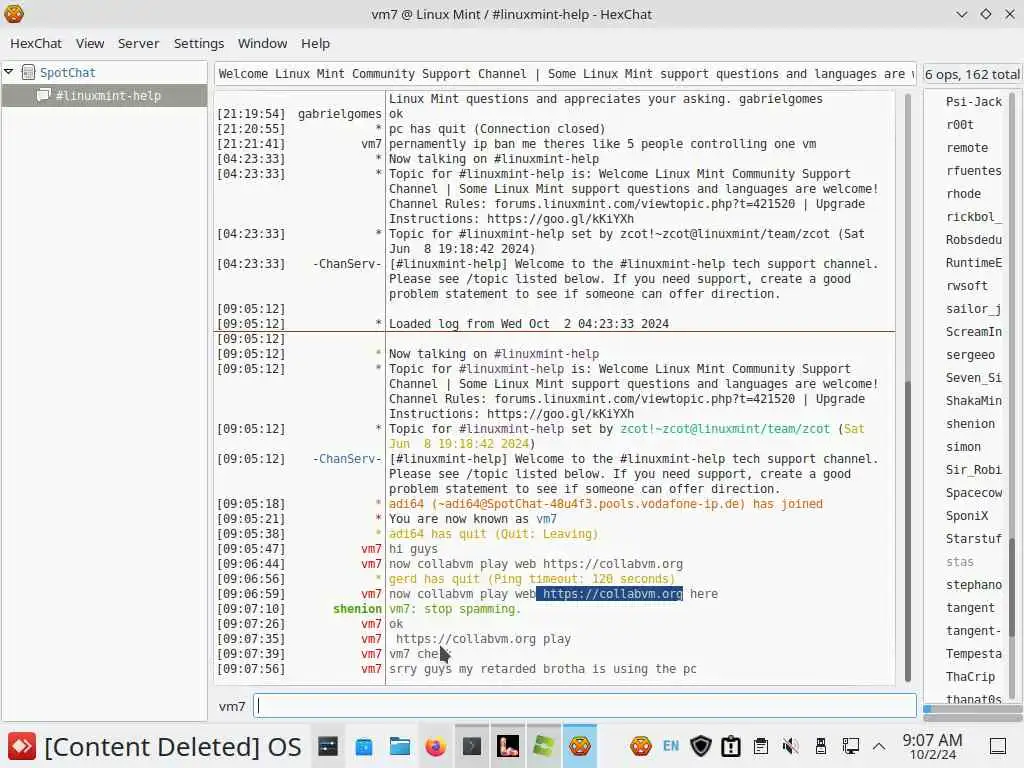Open the software store taskbar icon

point(364,746)
